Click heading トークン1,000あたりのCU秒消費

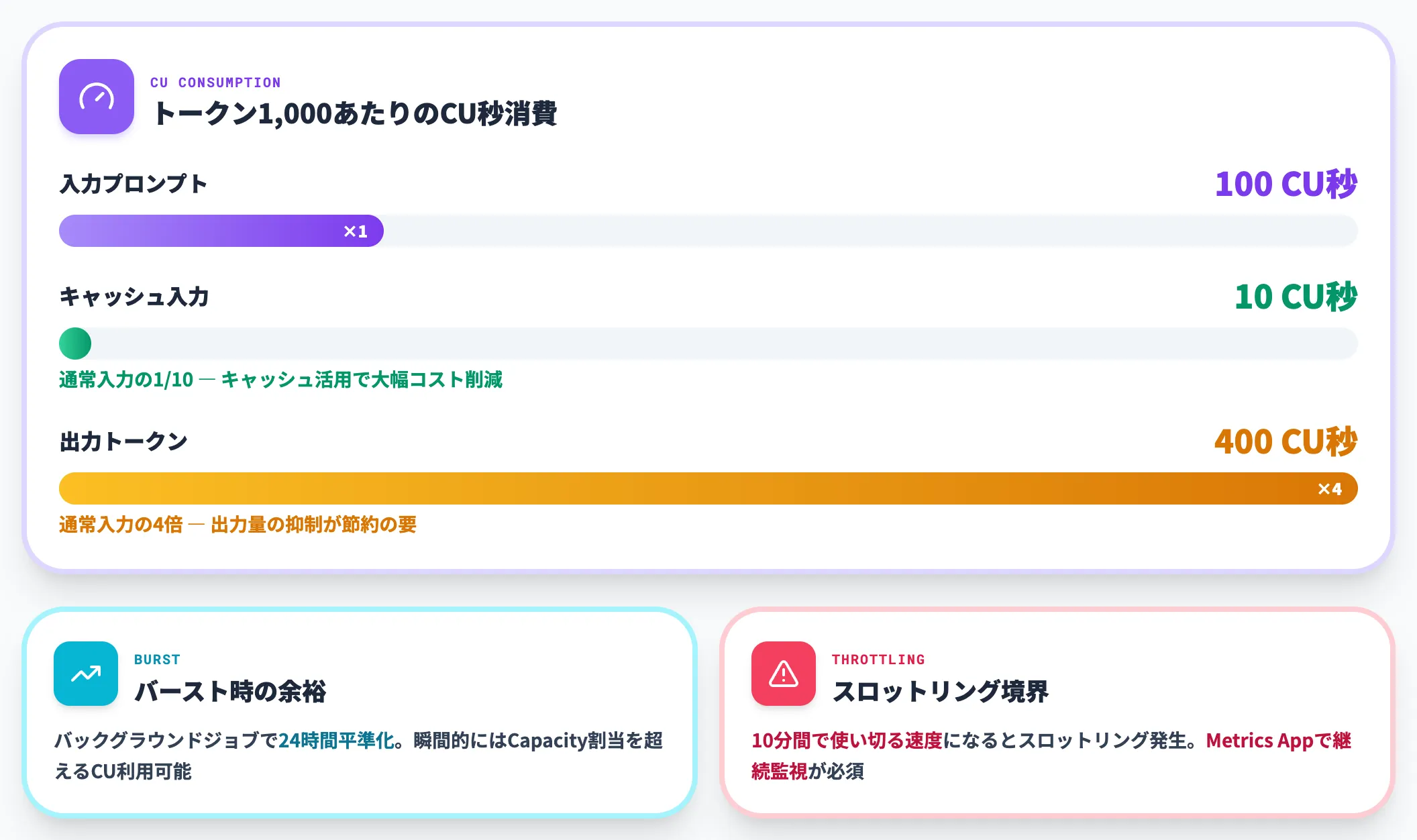355,113
